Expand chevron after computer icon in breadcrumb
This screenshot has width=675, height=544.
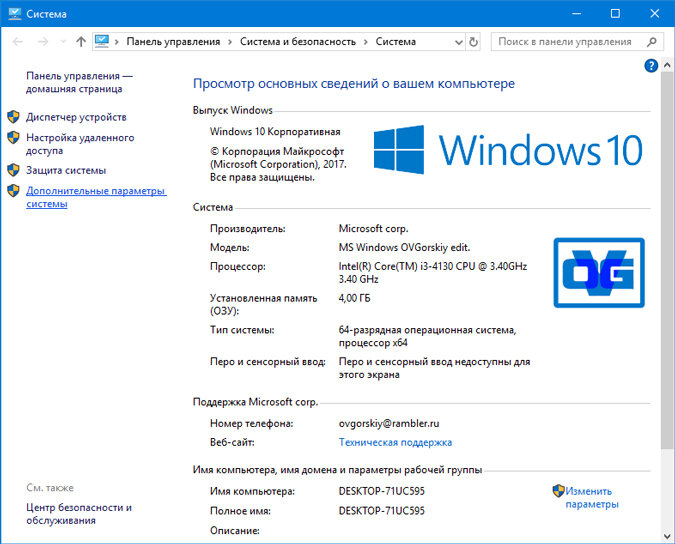click(117, 42)
